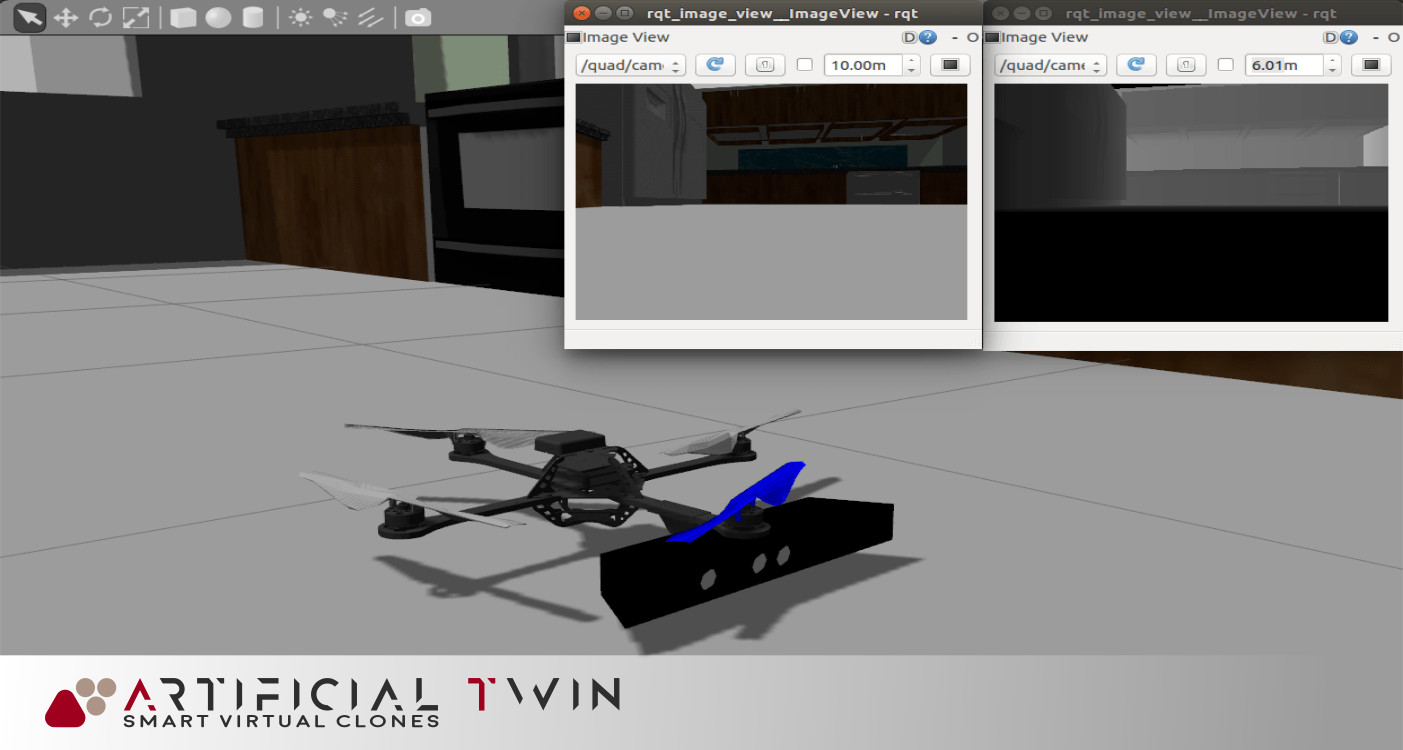Click the O close control in right Image View
Viewport: 1403px width, 750px height.
1393,37
